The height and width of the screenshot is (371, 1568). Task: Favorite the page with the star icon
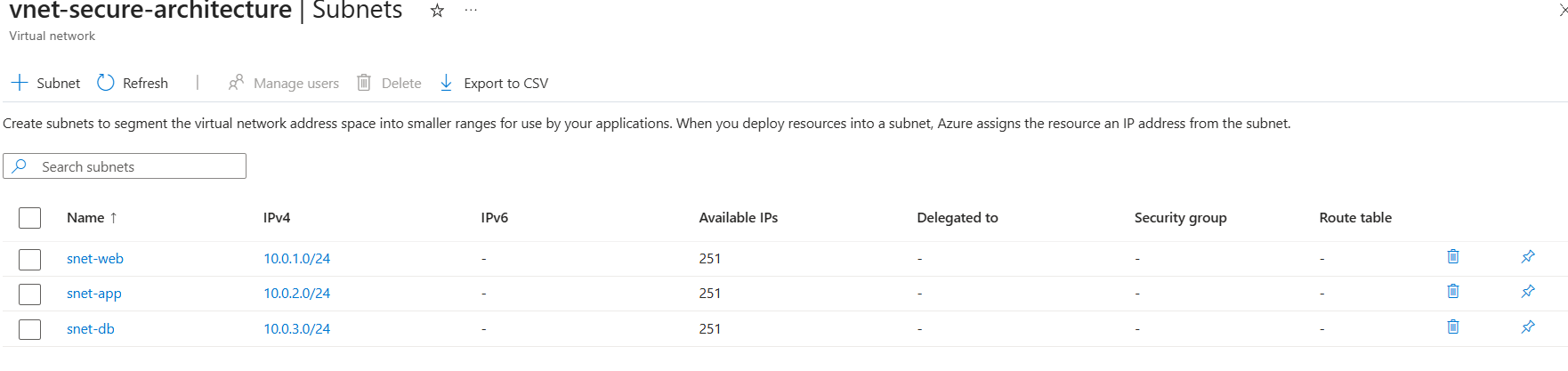click(x=437, y=11)
